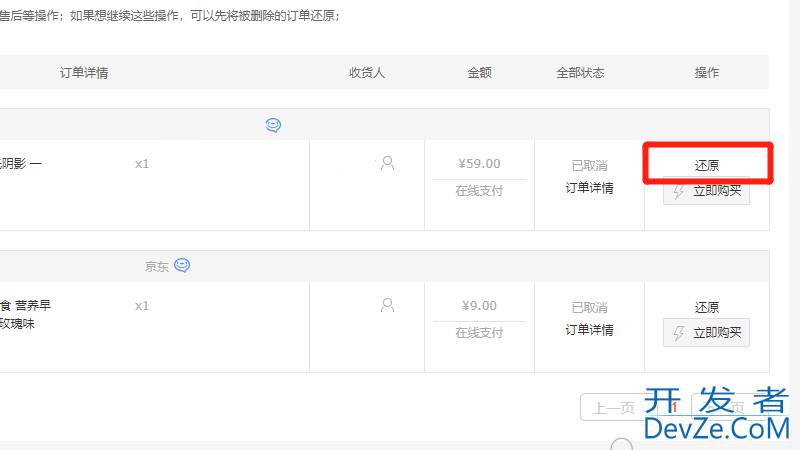Viewport: 800px width, 450px height.
Task: Open chat icon next to 京东
Action: [182, 265]
